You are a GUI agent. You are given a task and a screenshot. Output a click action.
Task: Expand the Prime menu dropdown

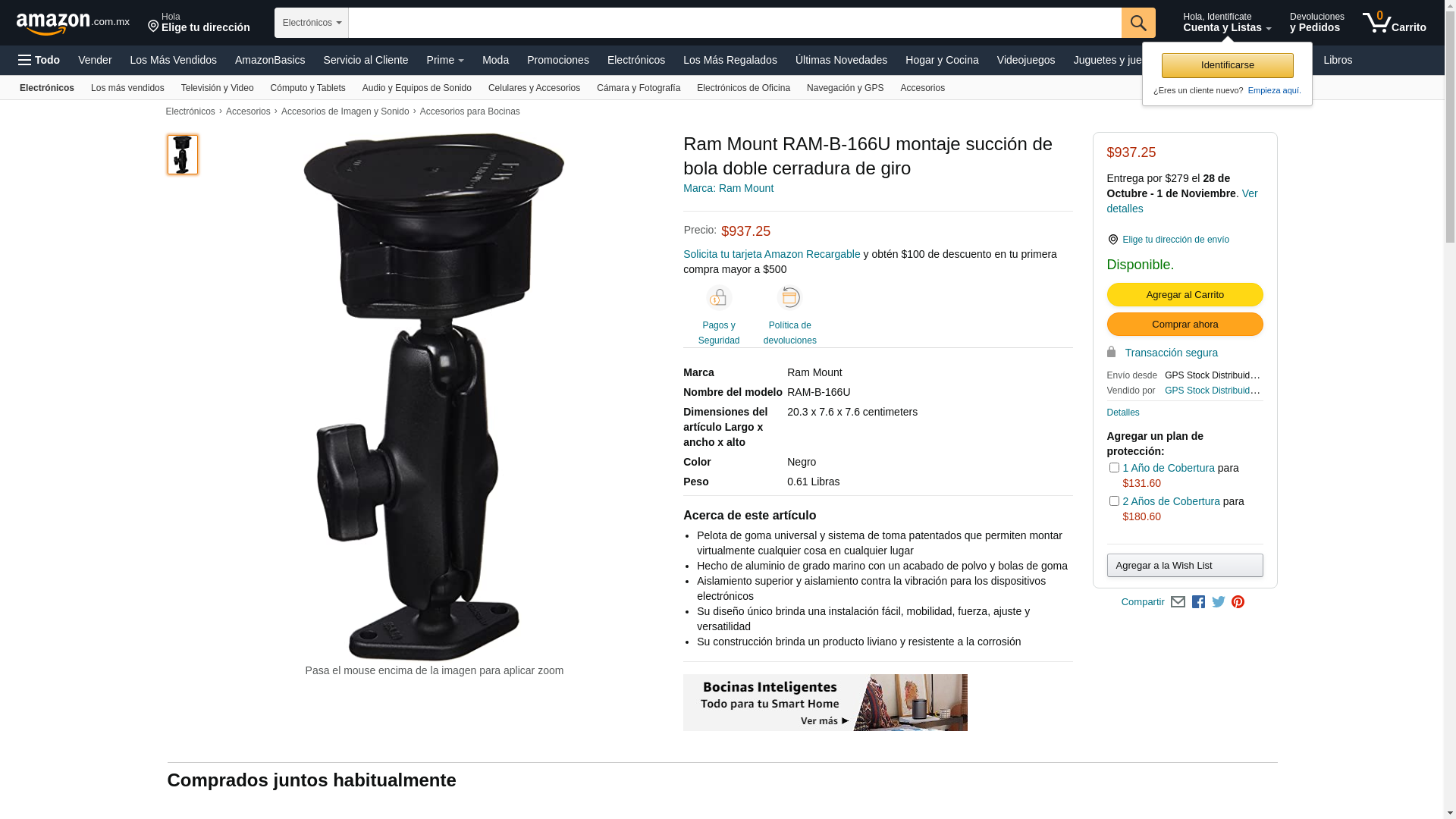click(445, 60)
